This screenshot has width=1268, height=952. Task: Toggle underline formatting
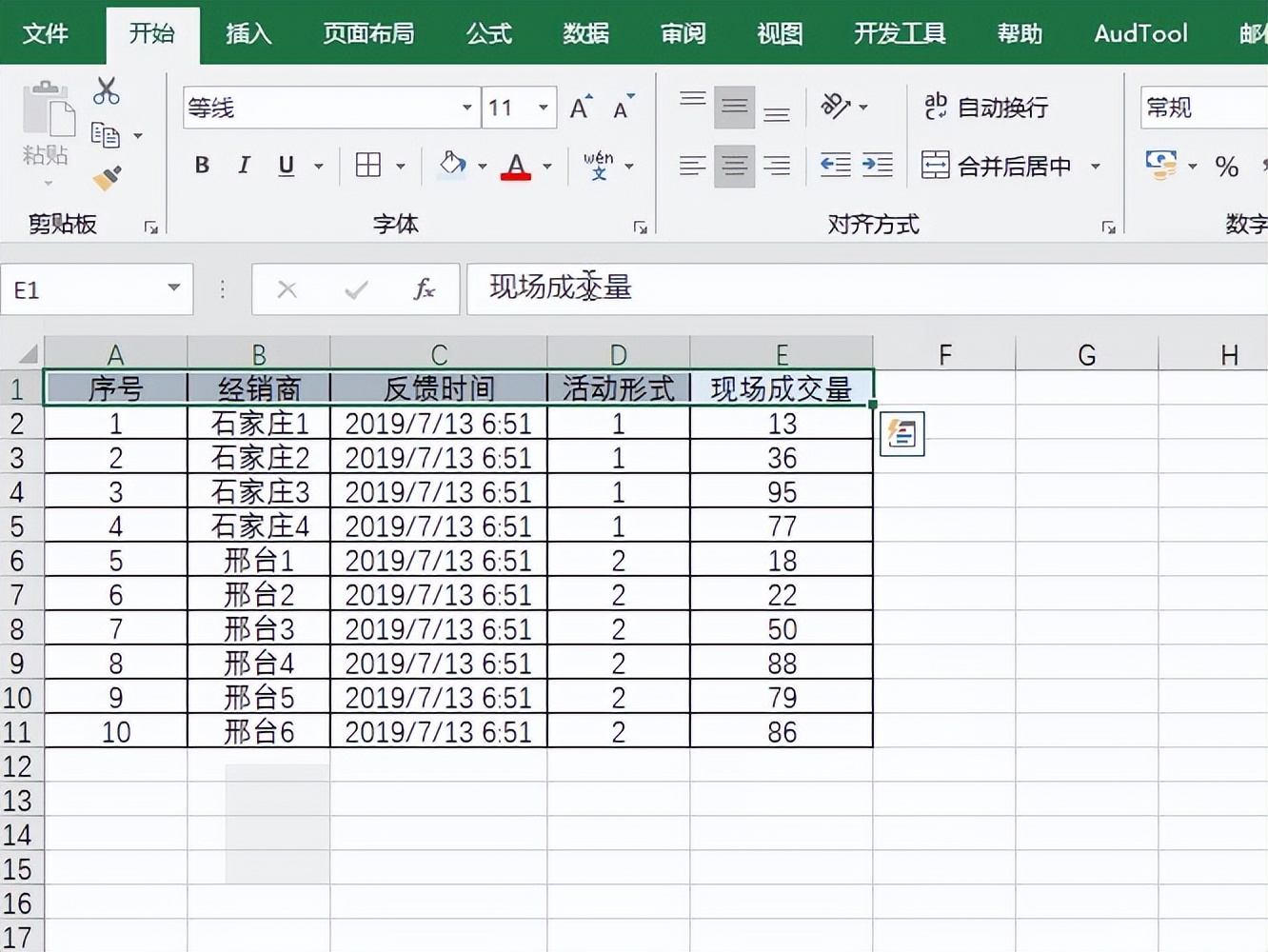point(286,165)
